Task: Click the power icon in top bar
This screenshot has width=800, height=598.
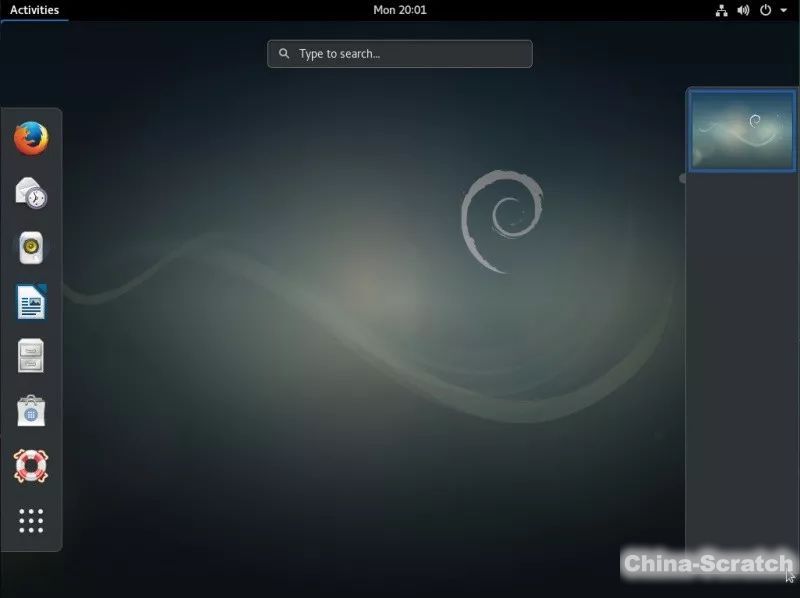Action: click(766, 10)
